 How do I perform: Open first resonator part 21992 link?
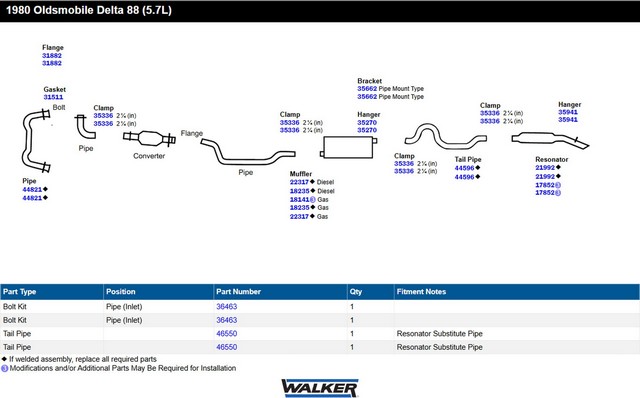(x=545, y=168)
